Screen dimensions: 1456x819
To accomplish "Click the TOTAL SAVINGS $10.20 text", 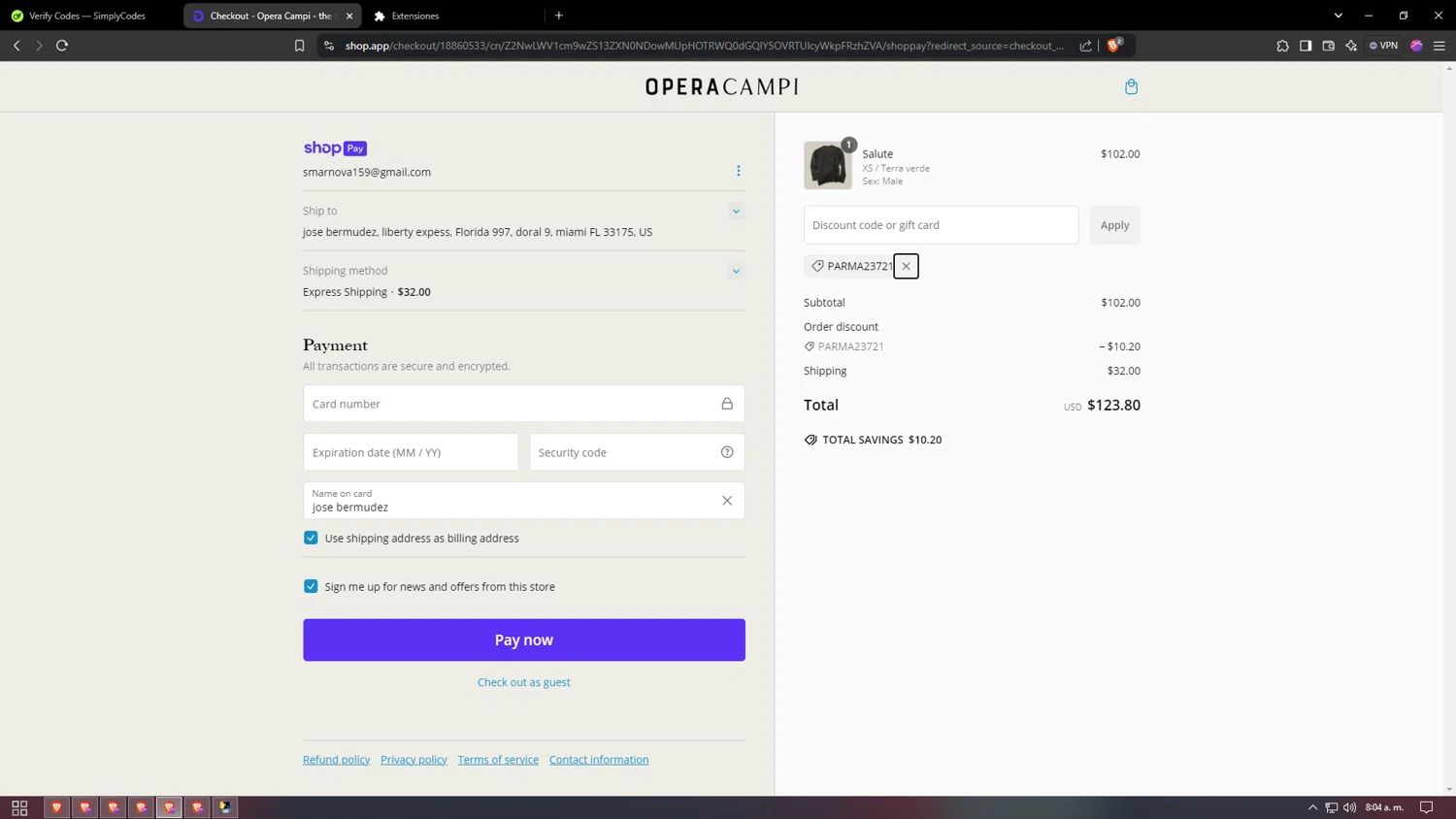I will point(882,440).
